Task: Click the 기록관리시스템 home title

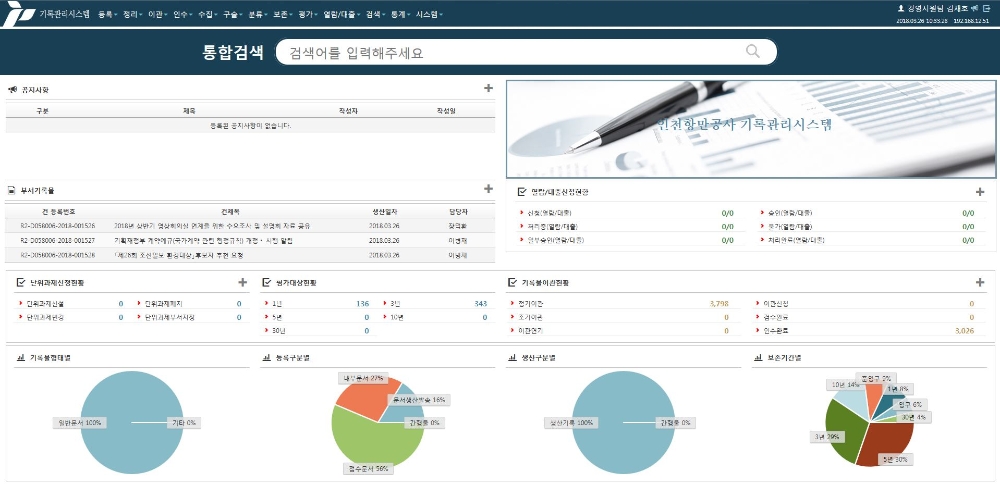Action: tap(64, 14)
